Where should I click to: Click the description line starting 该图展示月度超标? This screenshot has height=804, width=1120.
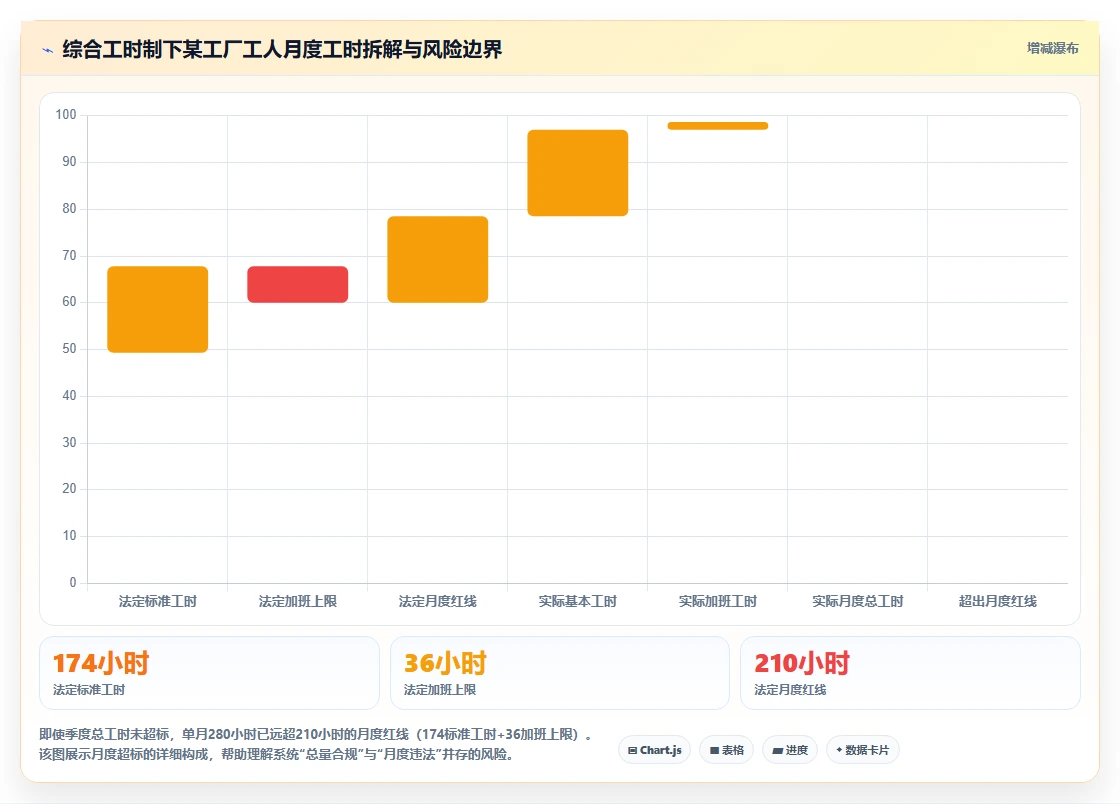click(277, 754)
